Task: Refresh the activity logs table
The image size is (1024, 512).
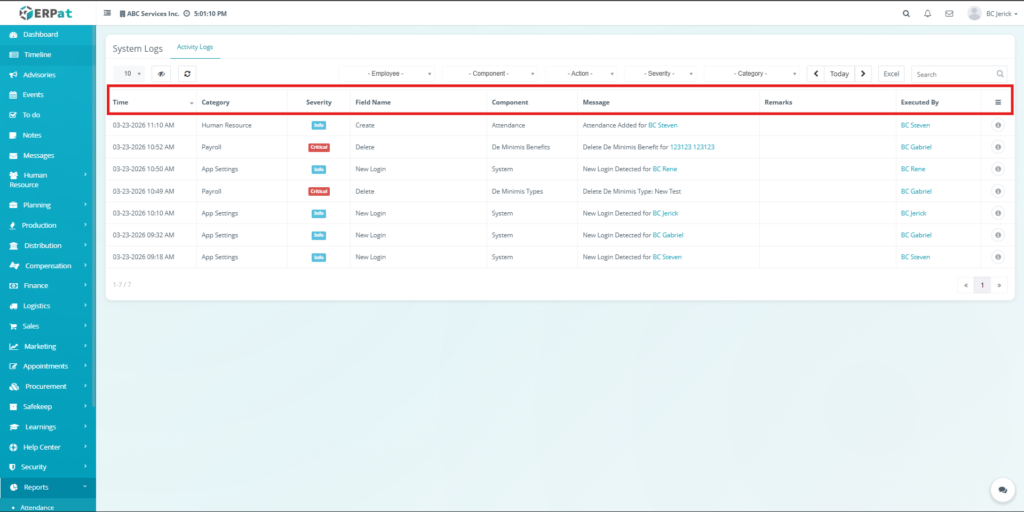Action: click(186, 74)
